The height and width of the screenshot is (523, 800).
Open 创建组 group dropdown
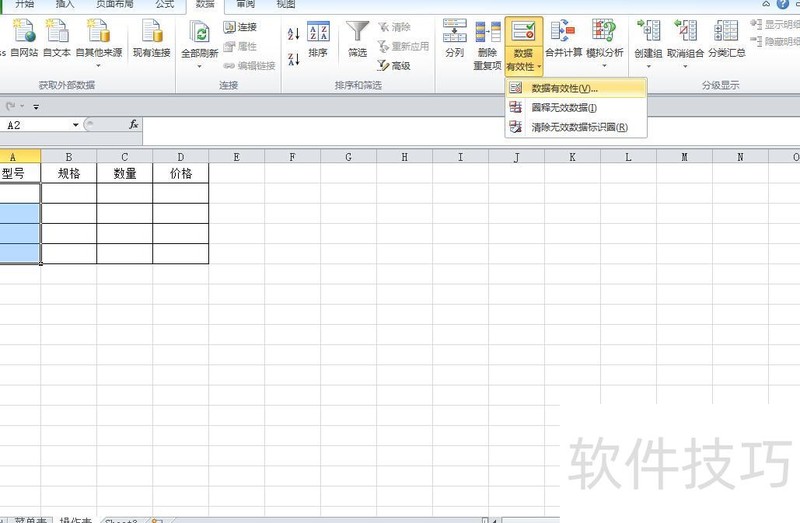click(x=648, y=44)
